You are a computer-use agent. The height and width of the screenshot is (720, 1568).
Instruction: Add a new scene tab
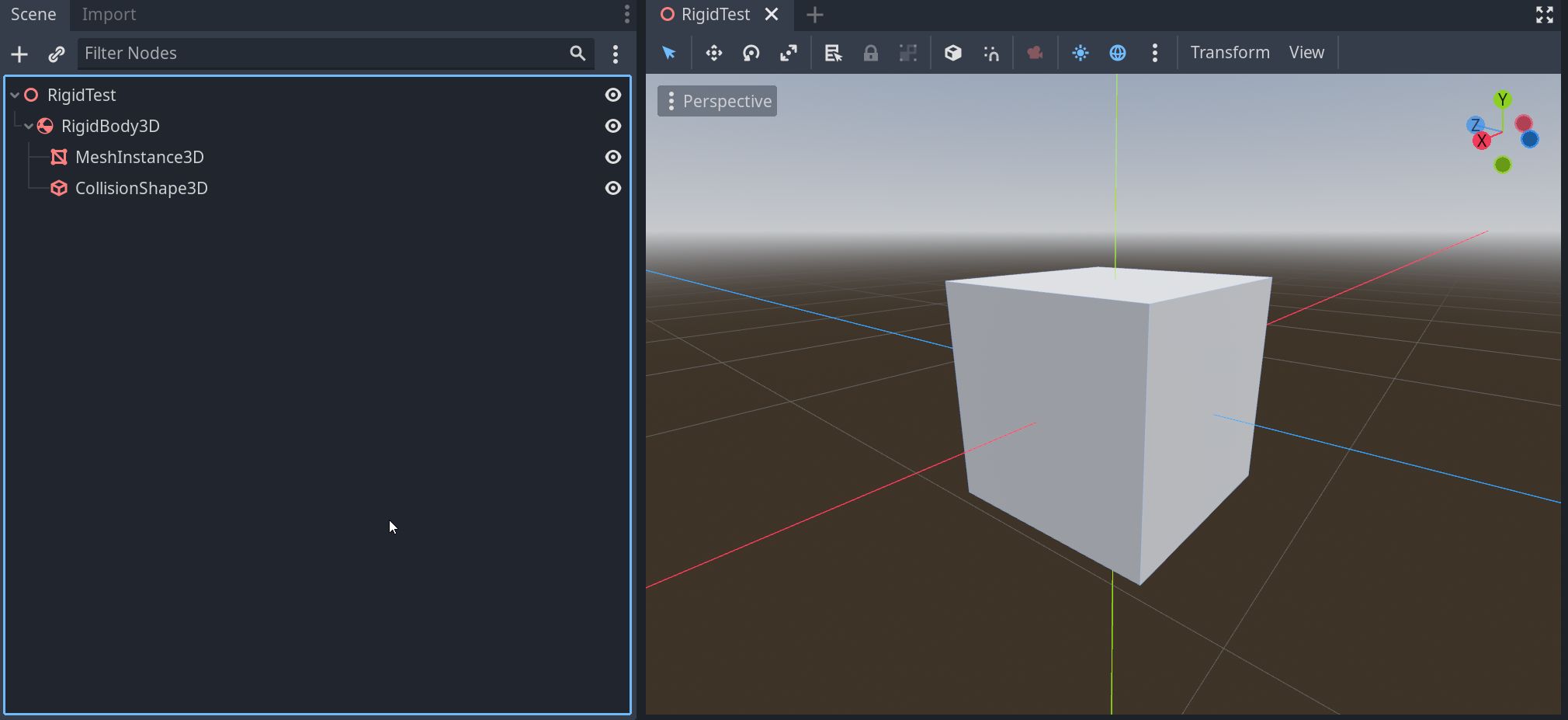click(814, 15)
